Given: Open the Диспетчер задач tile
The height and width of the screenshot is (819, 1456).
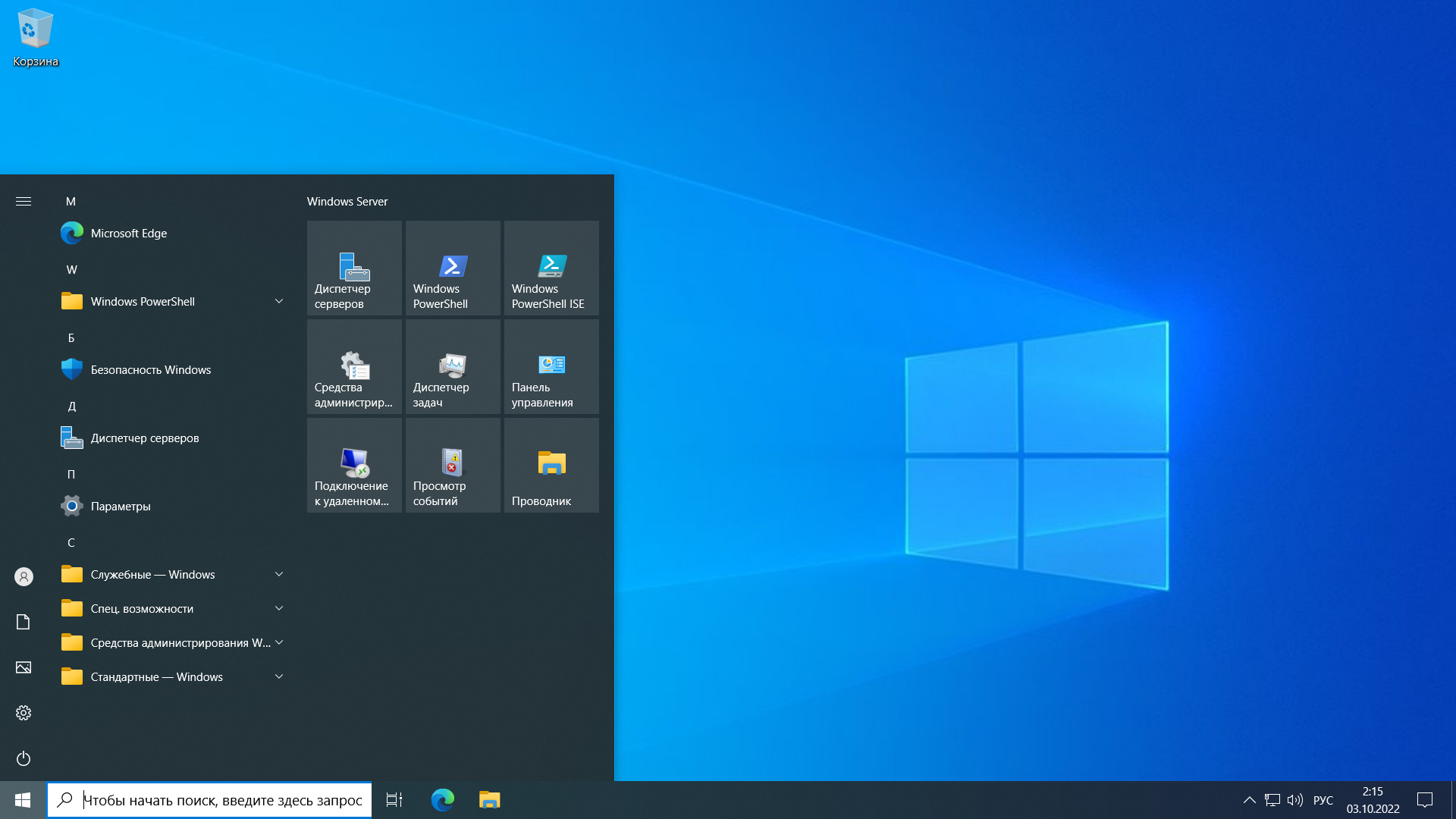Looking at the screenshot, I should tap(453, 366).
